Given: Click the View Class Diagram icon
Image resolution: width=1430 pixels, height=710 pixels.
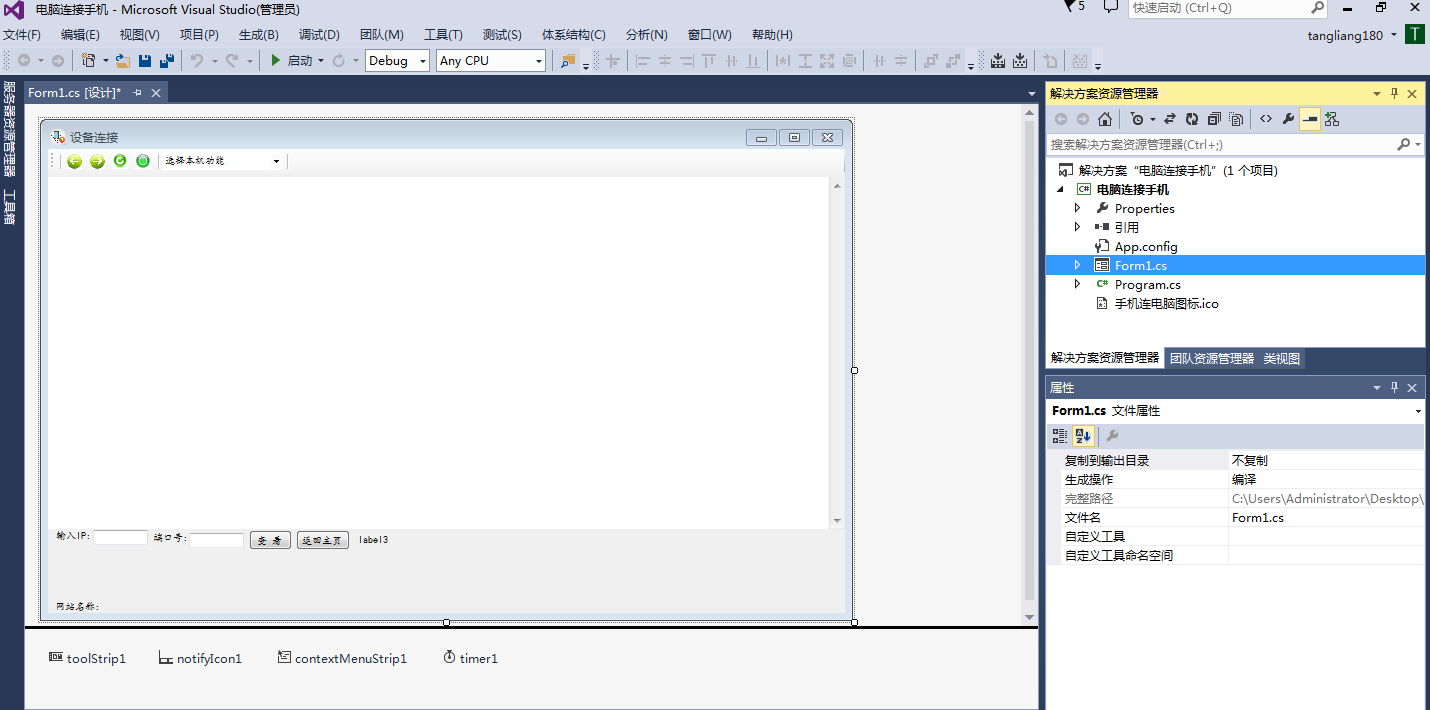Looking at the screenshot, I should pos(1332,119).
